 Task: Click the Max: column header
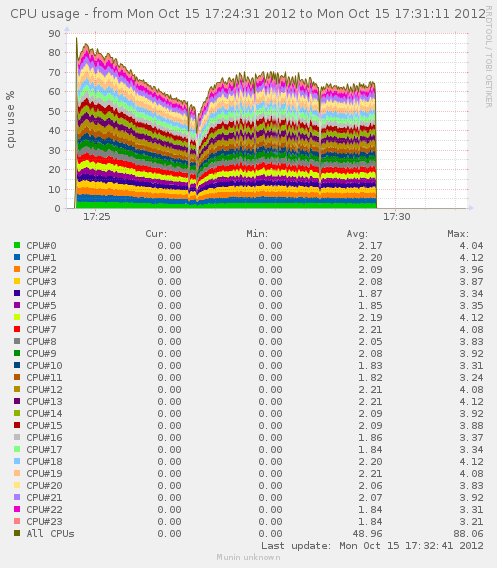pos(458,234)
